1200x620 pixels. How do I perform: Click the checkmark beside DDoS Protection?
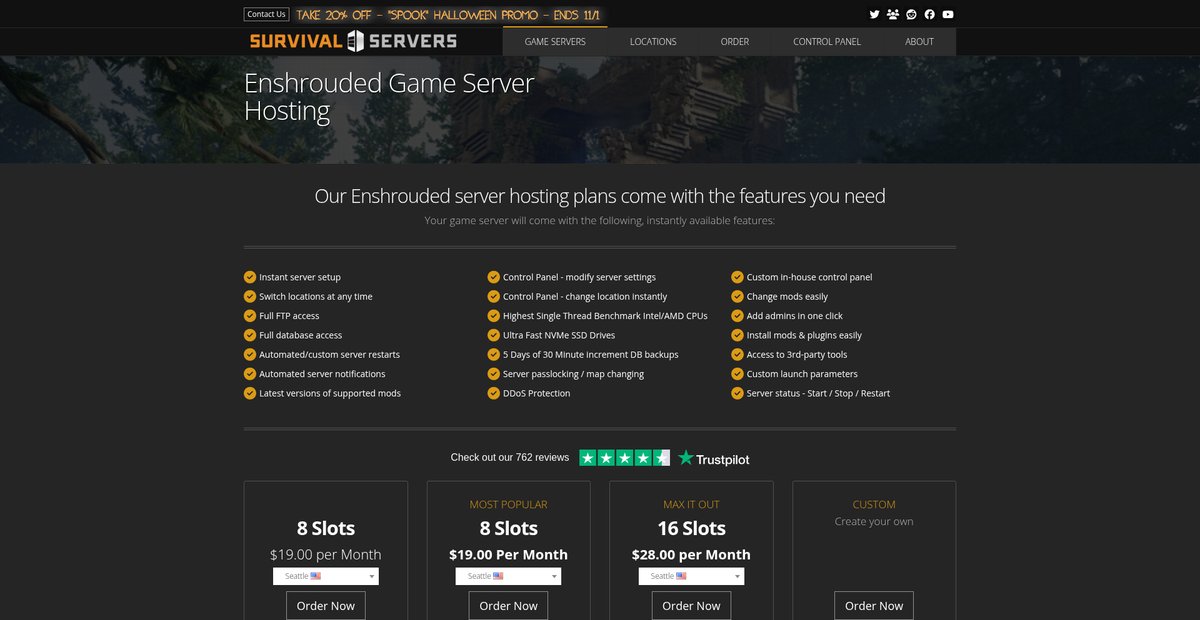494,393
